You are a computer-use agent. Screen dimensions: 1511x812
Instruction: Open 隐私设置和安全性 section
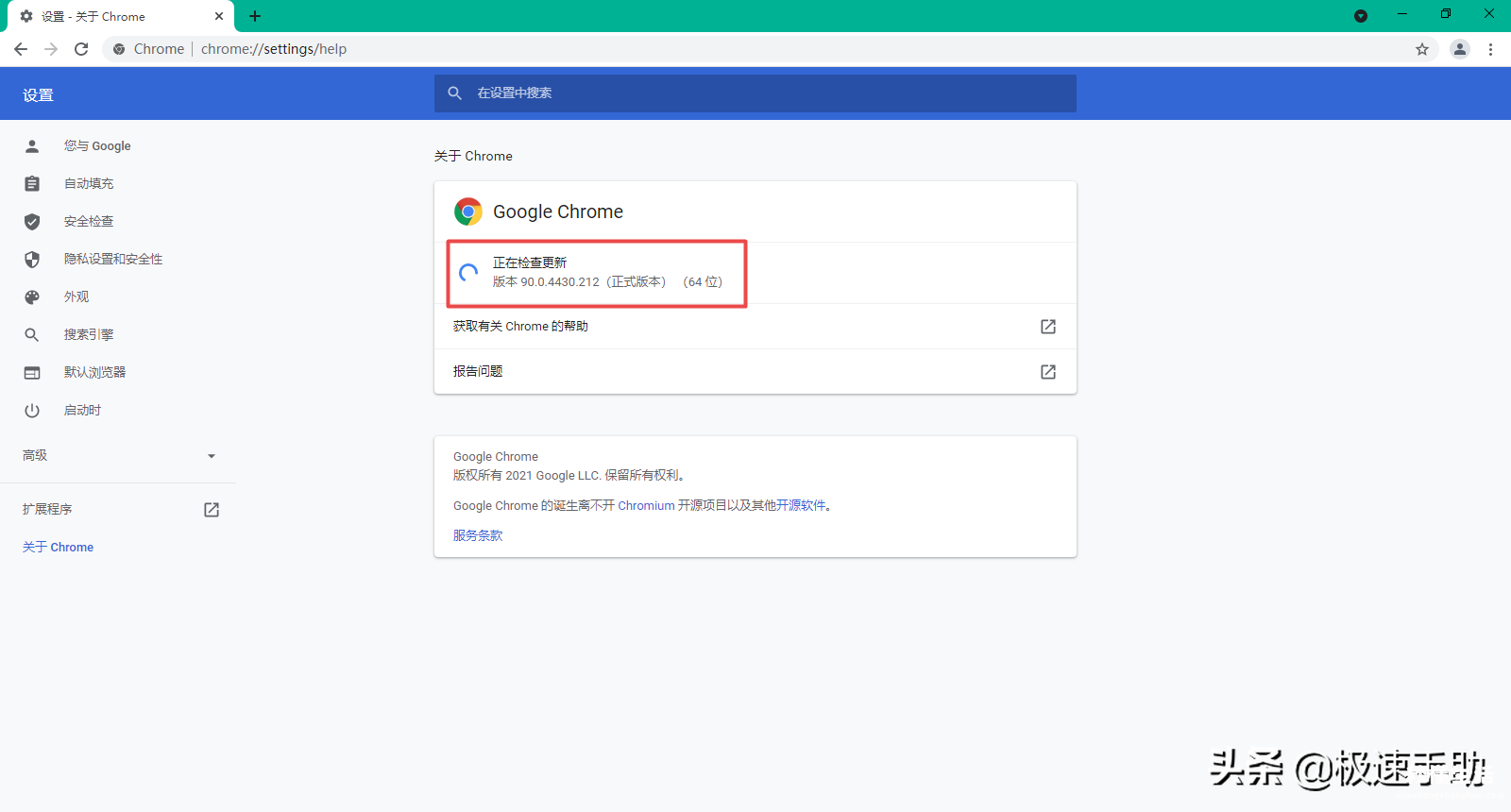[113, 260]
